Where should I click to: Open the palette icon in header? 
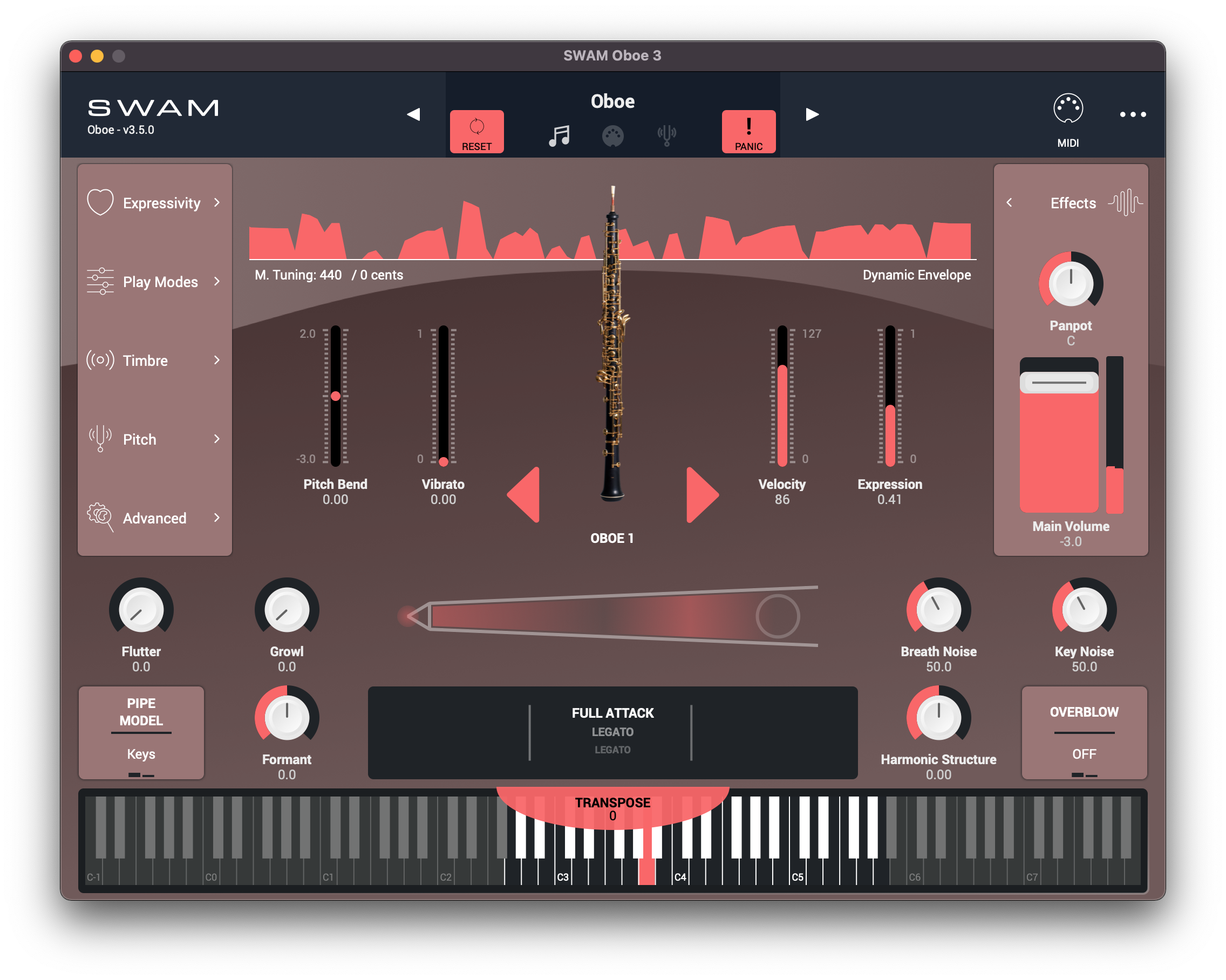tap(612, 136)
